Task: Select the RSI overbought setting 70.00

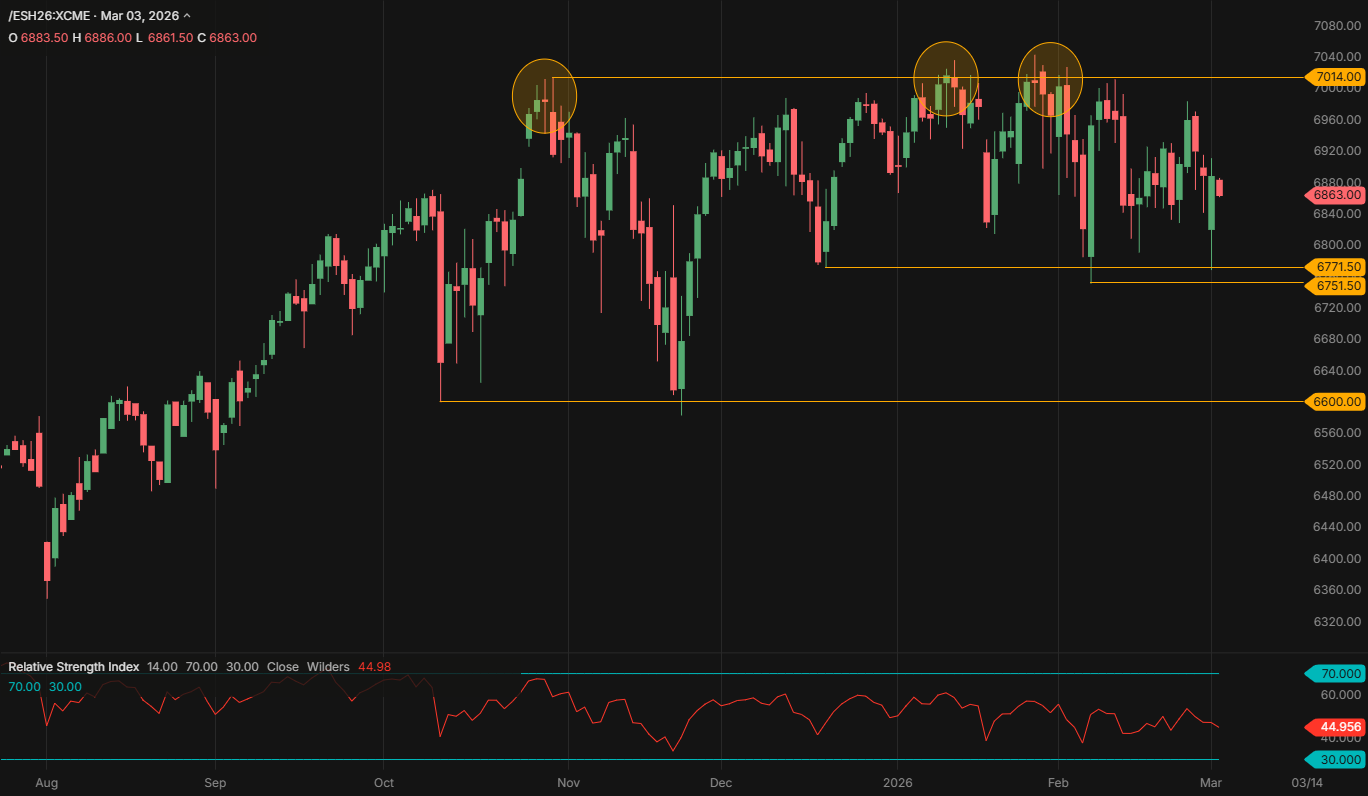Action: [x=201, y=666]
